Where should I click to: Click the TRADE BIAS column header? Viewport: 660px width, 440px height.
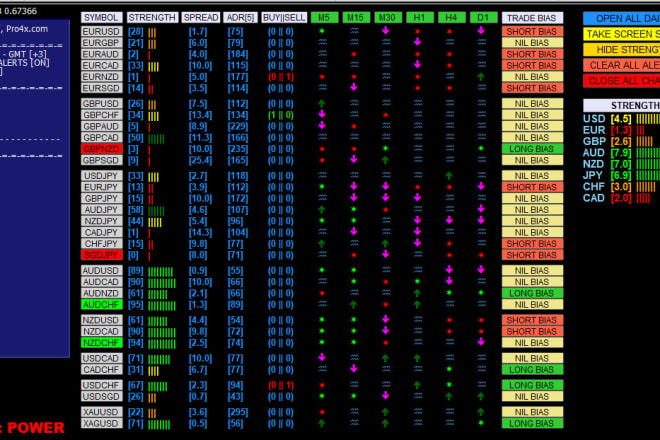point(532,18)
